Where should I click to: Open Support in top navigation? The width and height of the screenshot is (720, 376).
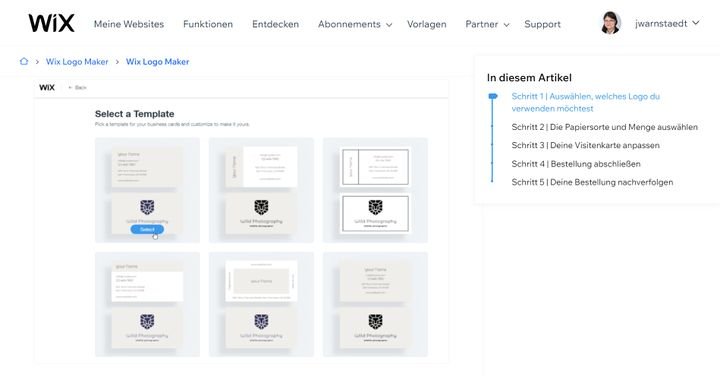click(542, 24)
